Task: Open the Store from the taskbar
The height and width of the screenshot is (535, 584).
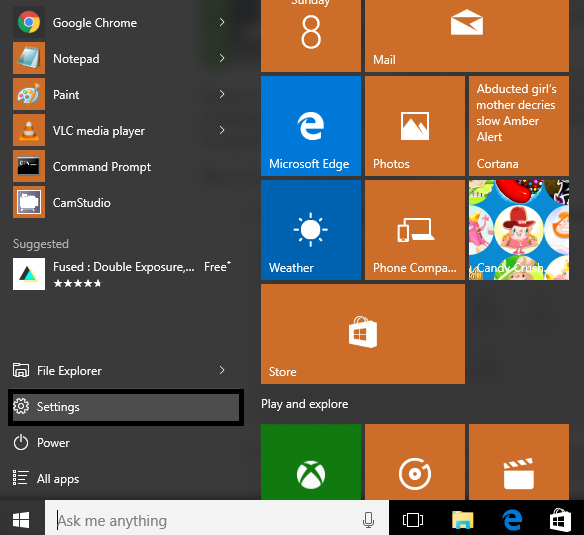Action: point(561,519)
